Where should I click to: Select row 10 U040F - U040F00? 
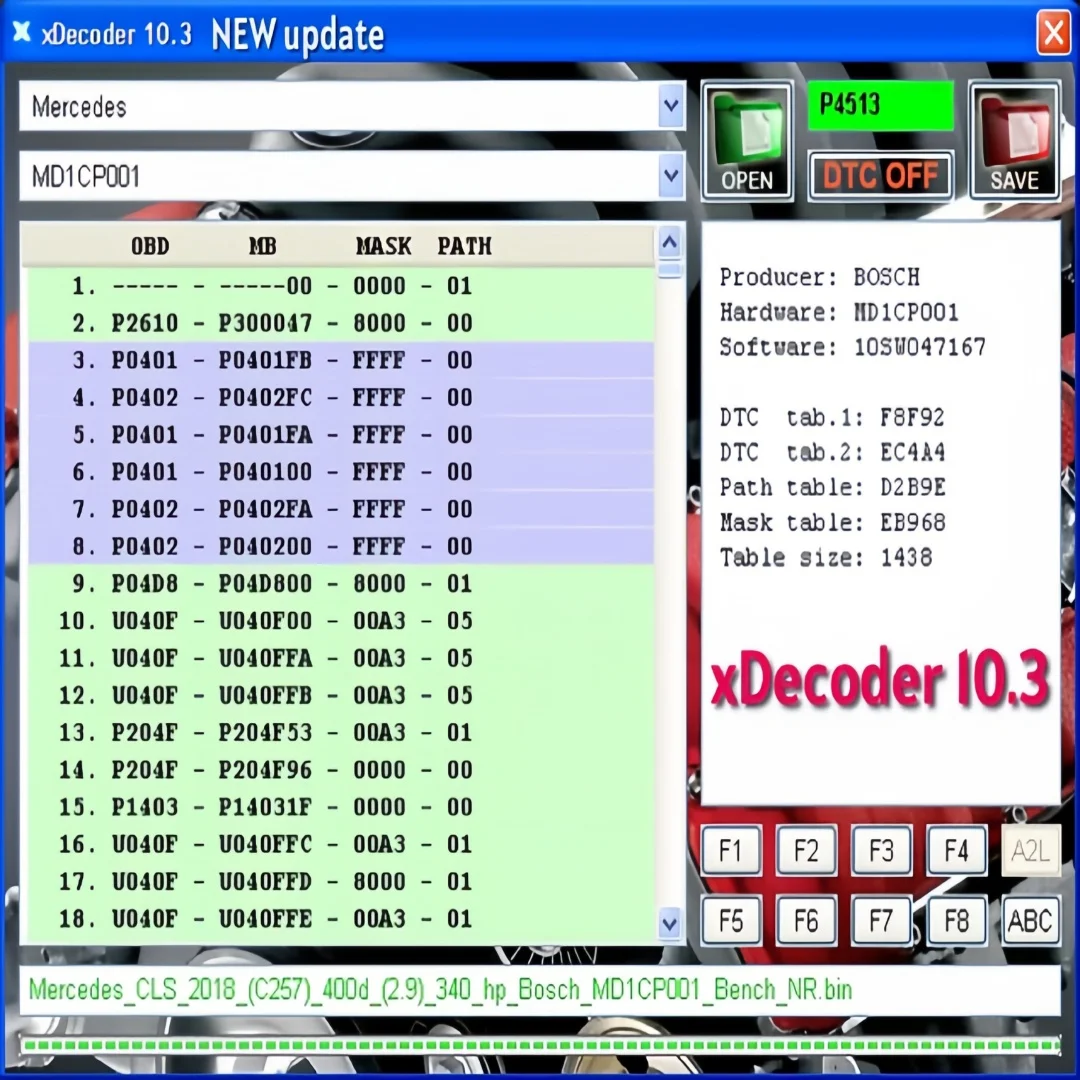click(341, 621)
